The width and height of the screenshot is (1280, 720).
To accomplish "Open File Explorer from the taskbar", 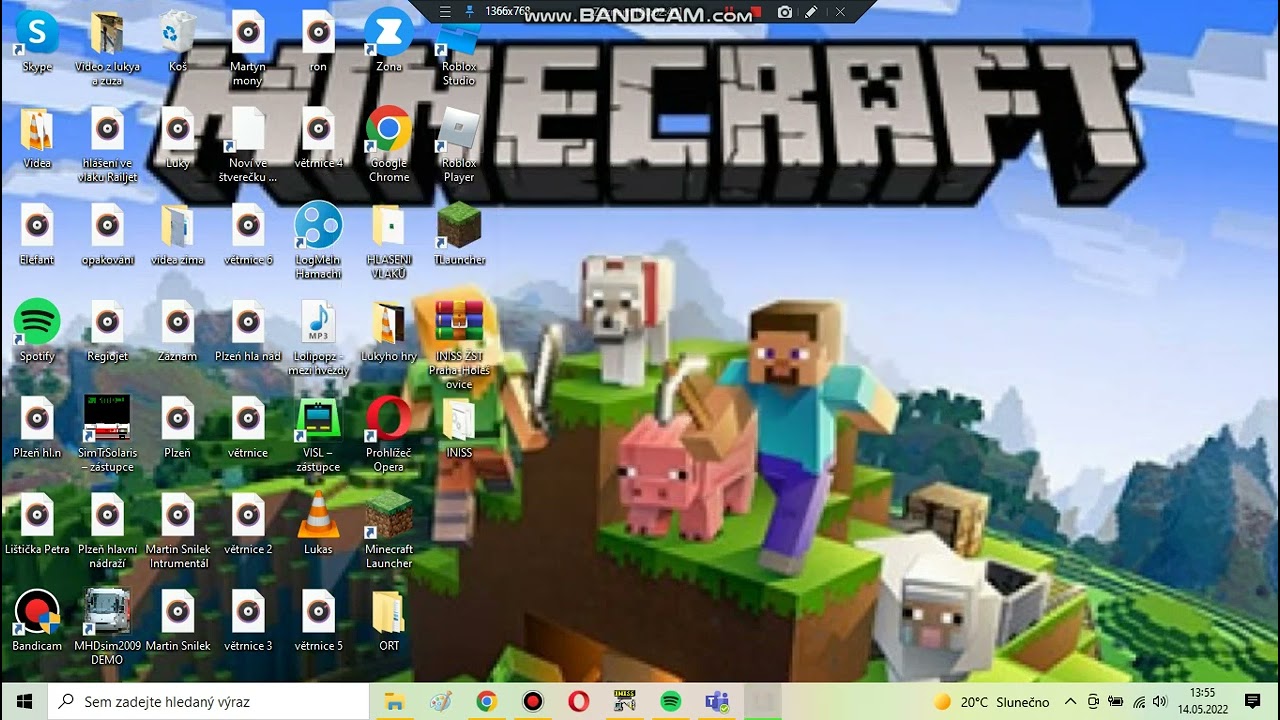I will (395, 701).
